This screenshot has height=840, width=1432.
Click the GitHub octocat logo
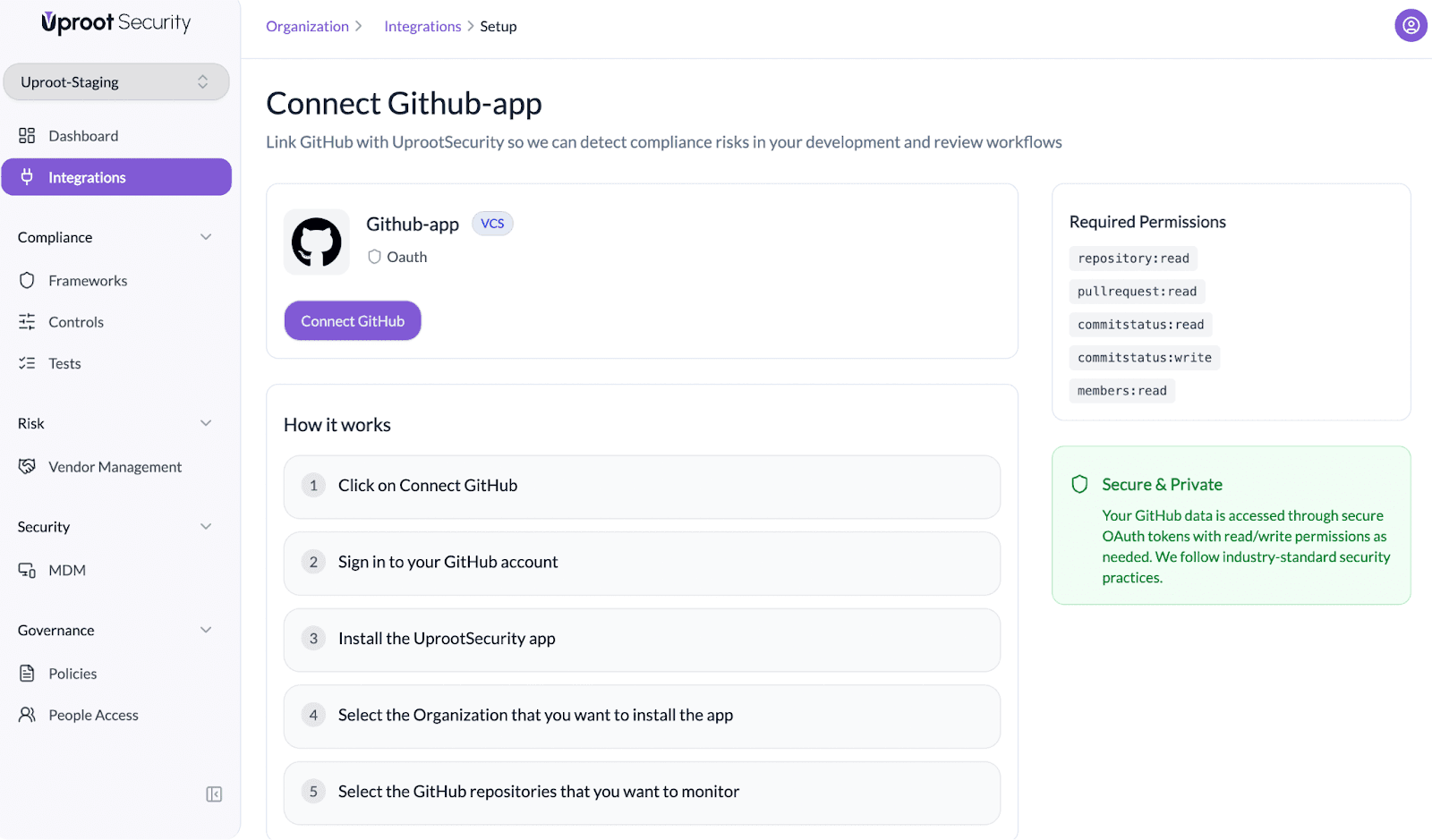pos(317,242)
